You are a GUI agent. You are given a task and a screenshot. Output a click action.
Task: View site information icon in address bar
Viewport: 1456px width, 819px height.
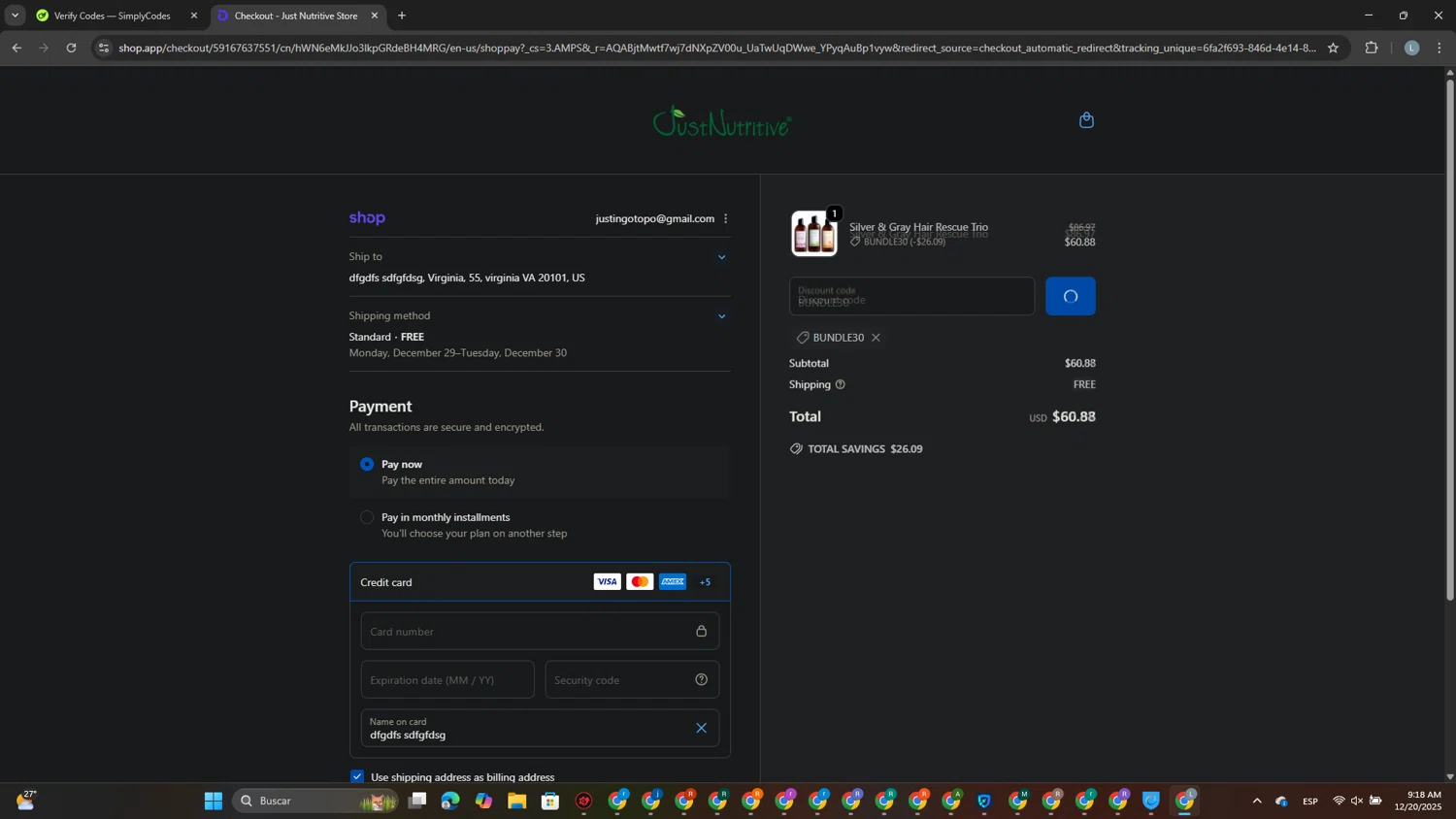104,48
